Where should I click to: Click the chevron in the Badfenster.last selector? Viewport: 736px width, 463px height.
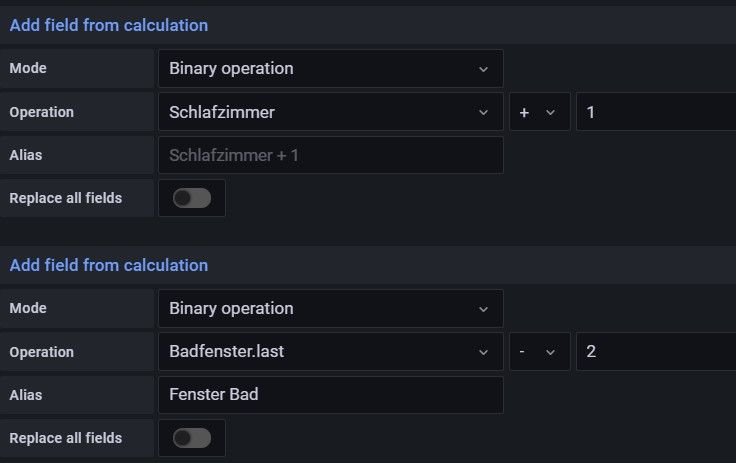(x=484, y=352)
